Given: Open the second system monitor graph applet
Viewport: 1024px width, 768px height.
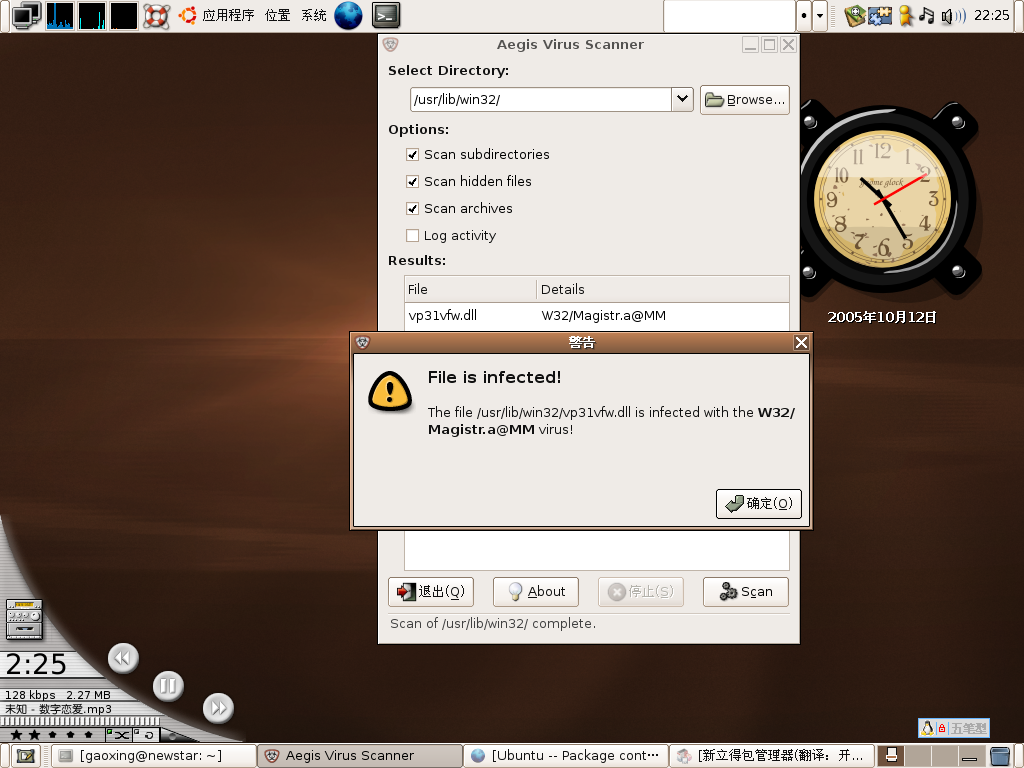Looking at the screenshot, I should [92, 16].
